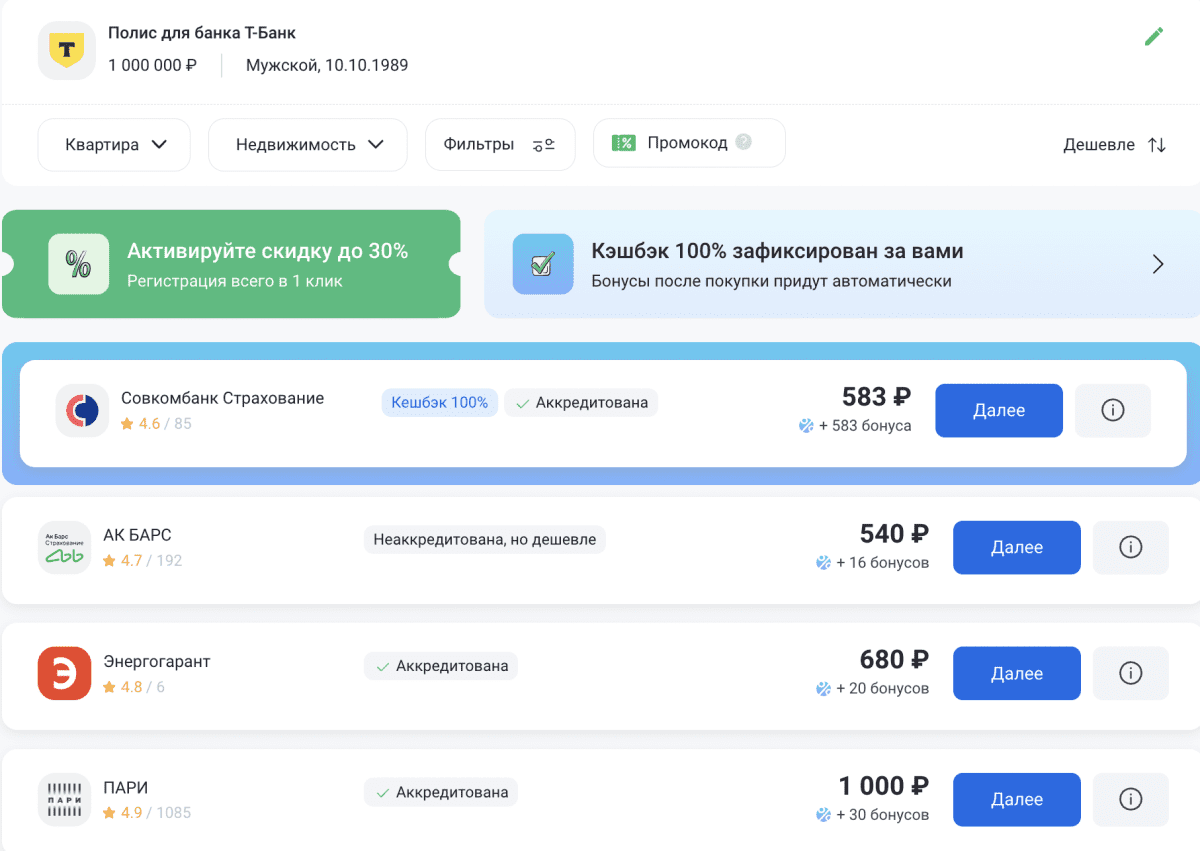Click the Энергогарант red logo

click(x=64, y=674)
